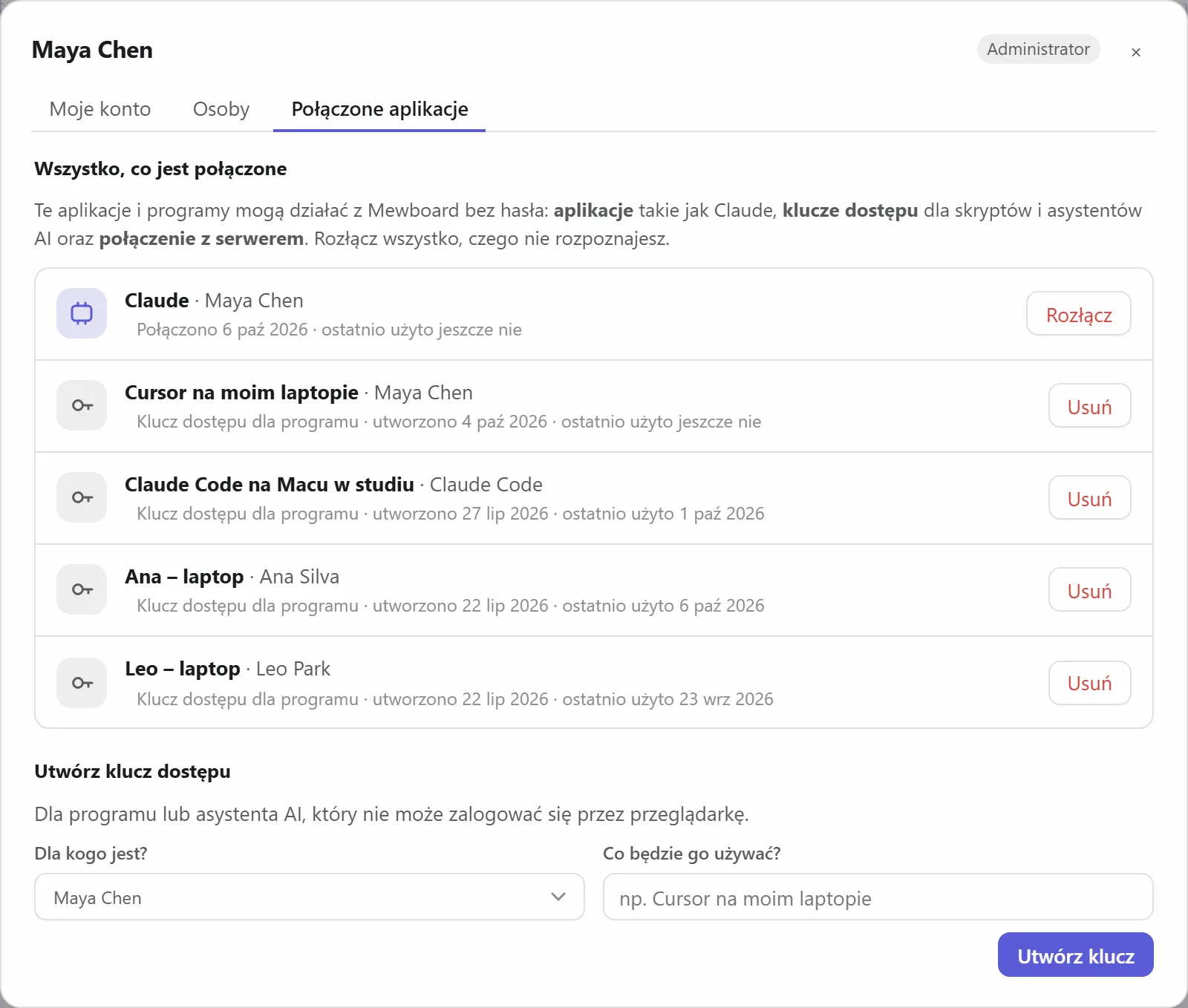The height and width of the screenshot is (1008, 1188).
Task: Click key icon for Claude Code na Macu
Action: pyautogui.click(x=82, y=497)
